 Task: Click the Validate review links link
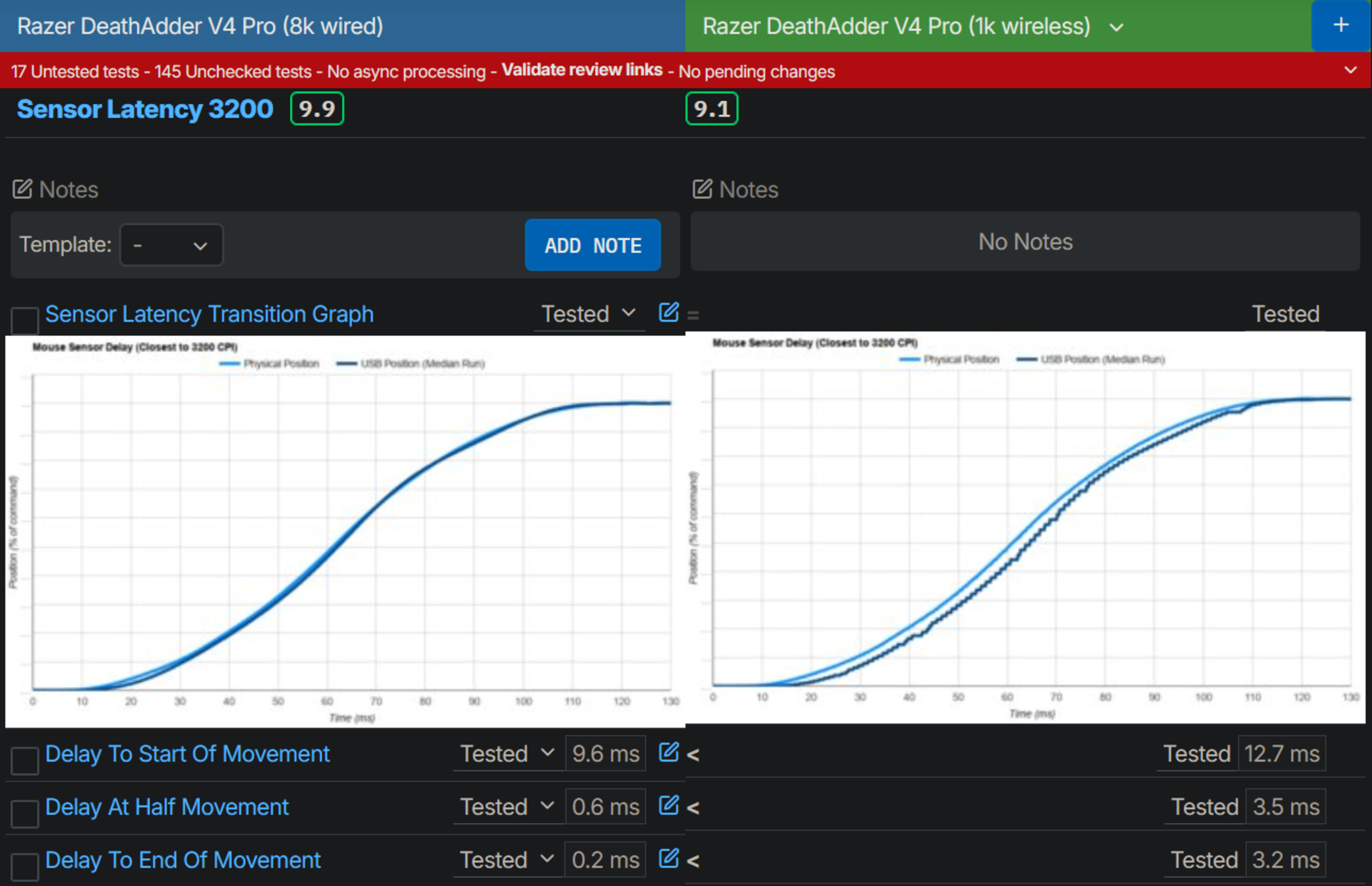(x=581, y=70)
